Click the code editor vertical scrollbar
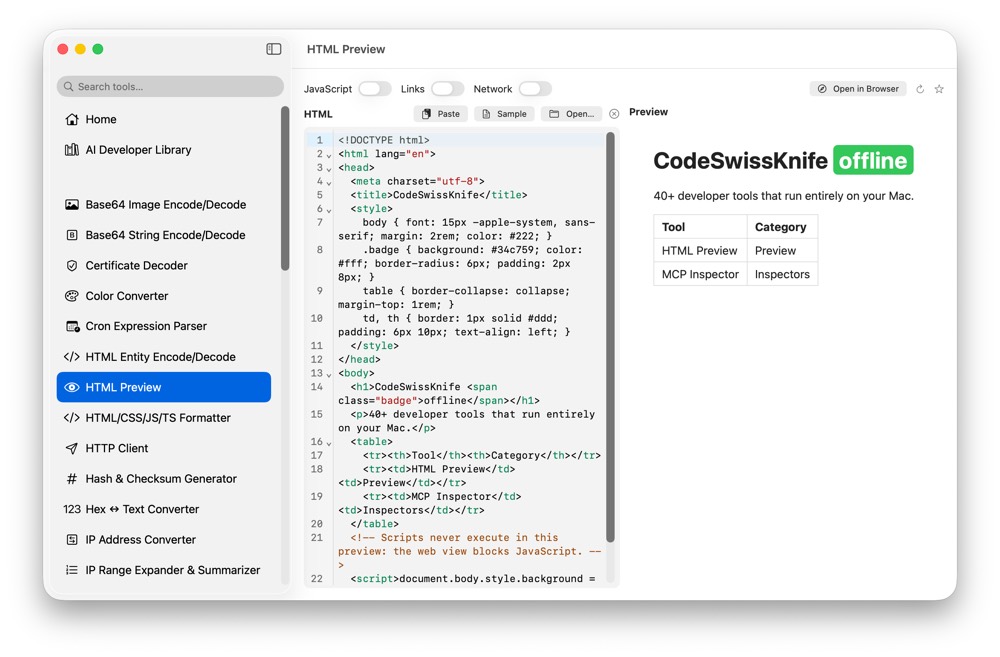The image size is (1000, 657). coord(610,337)
